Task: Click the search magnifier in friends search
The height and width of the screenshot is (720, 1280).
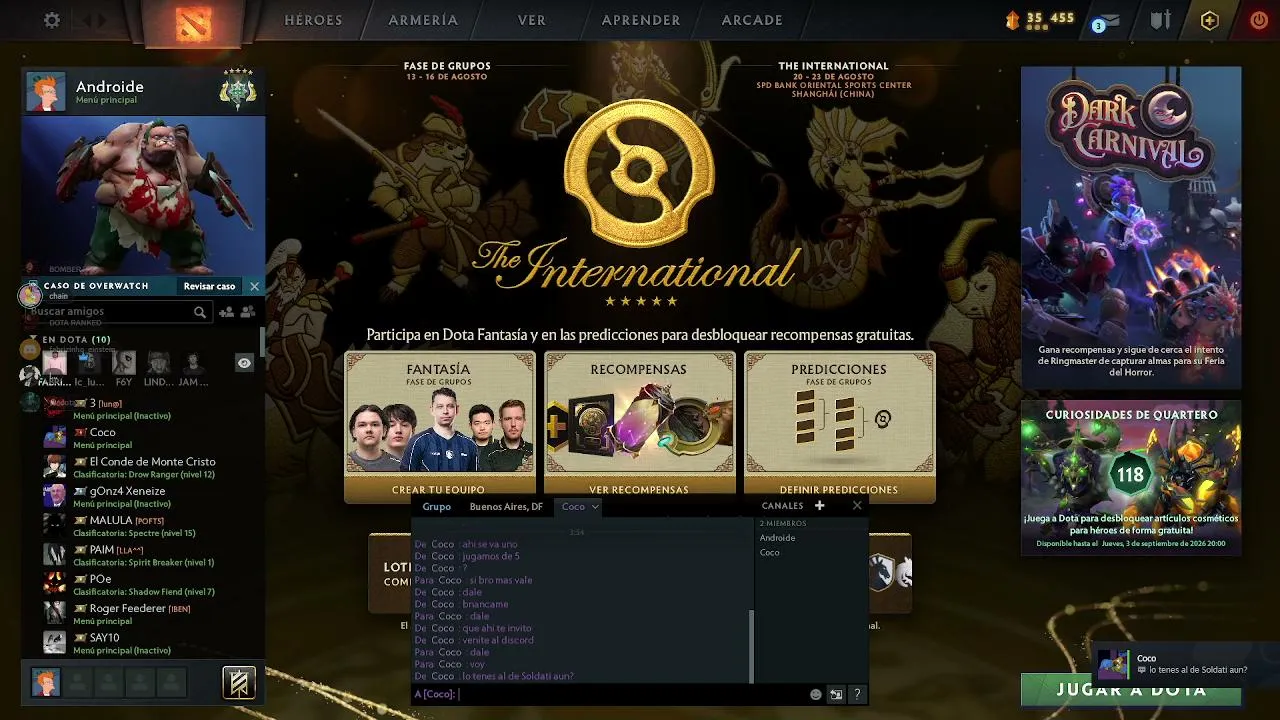Action: click(200, 312)
